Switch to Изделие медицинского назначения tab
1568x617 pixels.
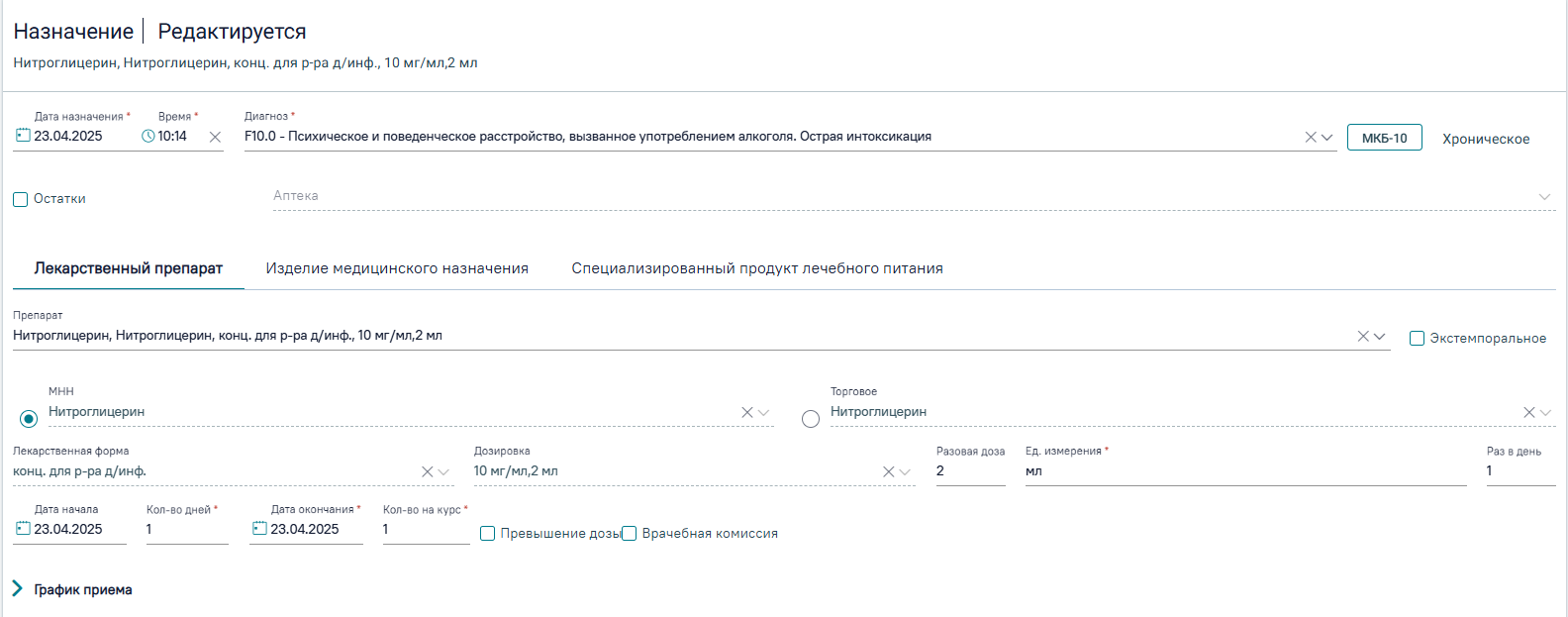(x=397, y=268)
